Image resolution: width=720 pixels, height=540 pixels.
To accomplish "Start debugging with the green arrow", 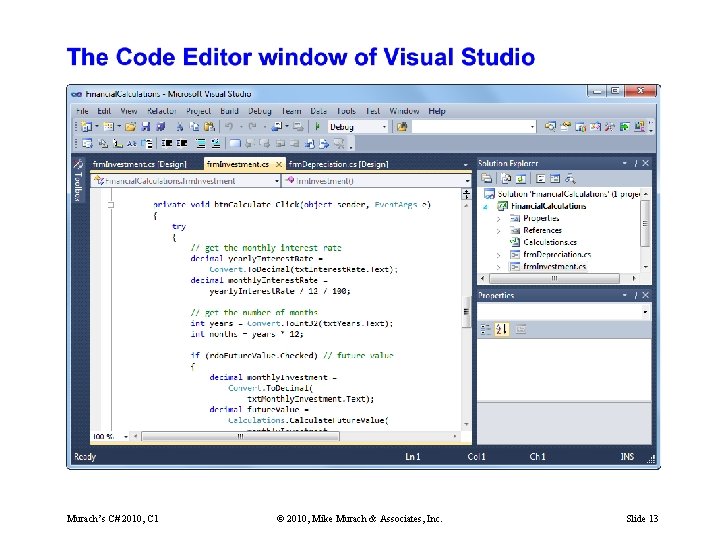I will [317, 126].
